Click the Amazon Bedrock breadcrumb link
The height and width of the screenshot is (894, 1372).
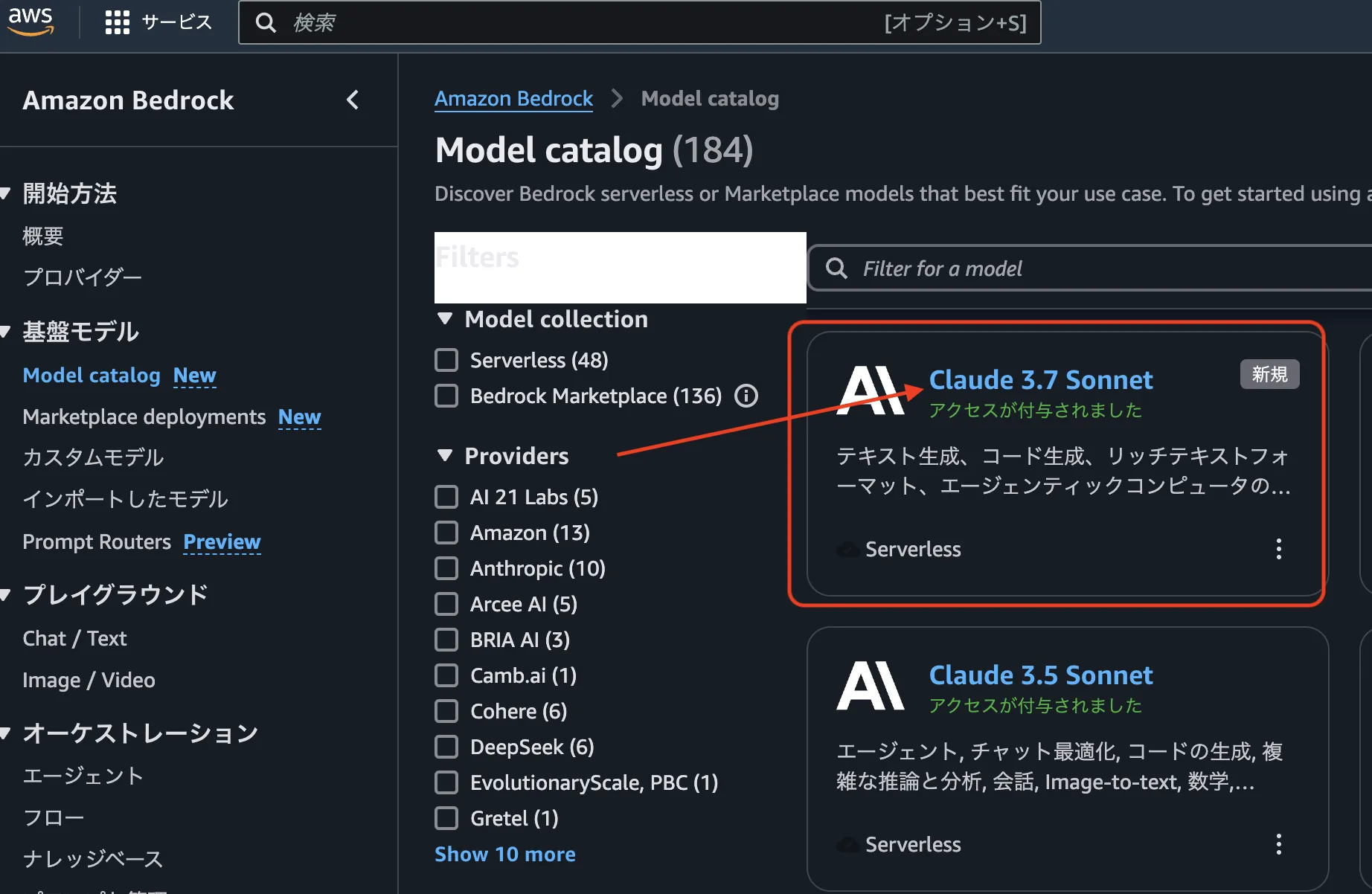tap(513, 98)
